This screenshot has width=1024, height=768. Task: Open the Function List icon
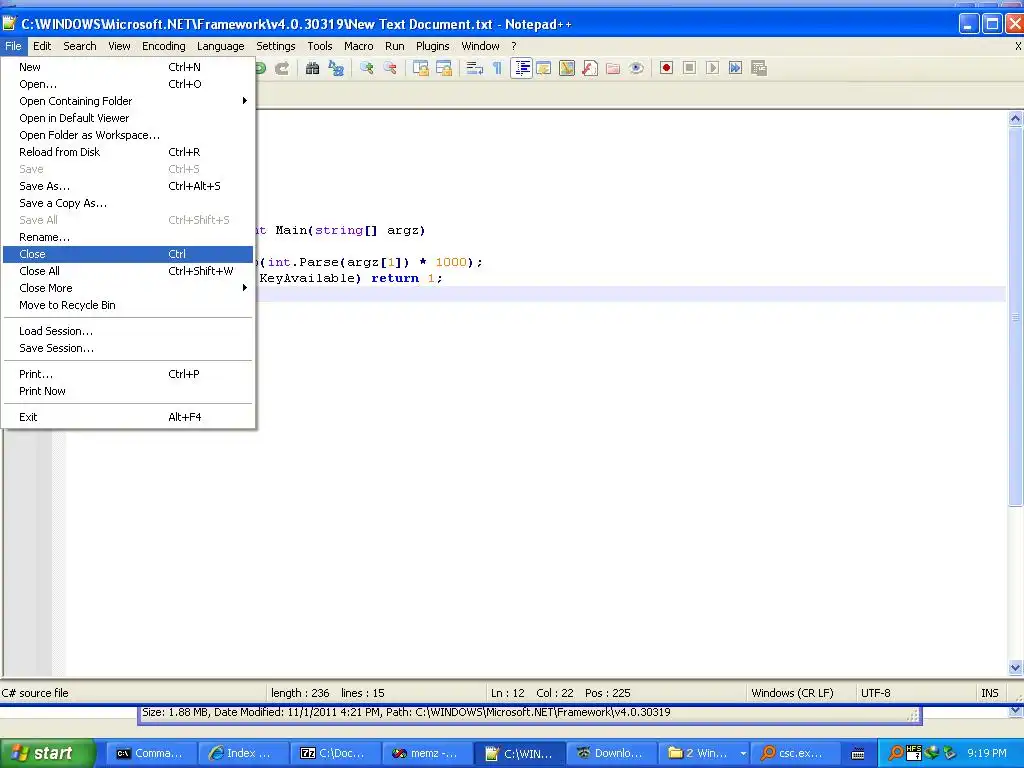(590, 68)
